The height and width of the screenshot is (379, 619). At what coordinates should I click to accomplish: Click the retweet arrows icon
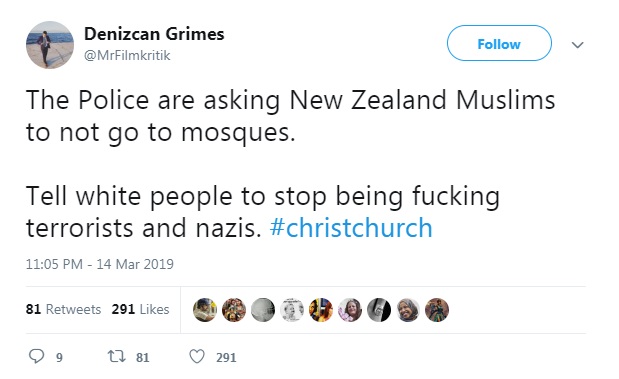[117, 356]
